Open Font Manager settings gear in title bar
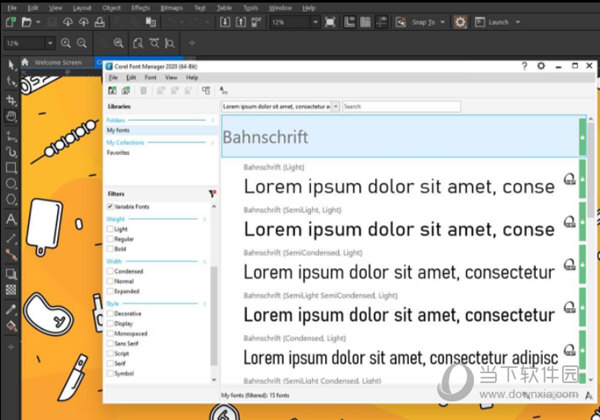 click(541, 66)
